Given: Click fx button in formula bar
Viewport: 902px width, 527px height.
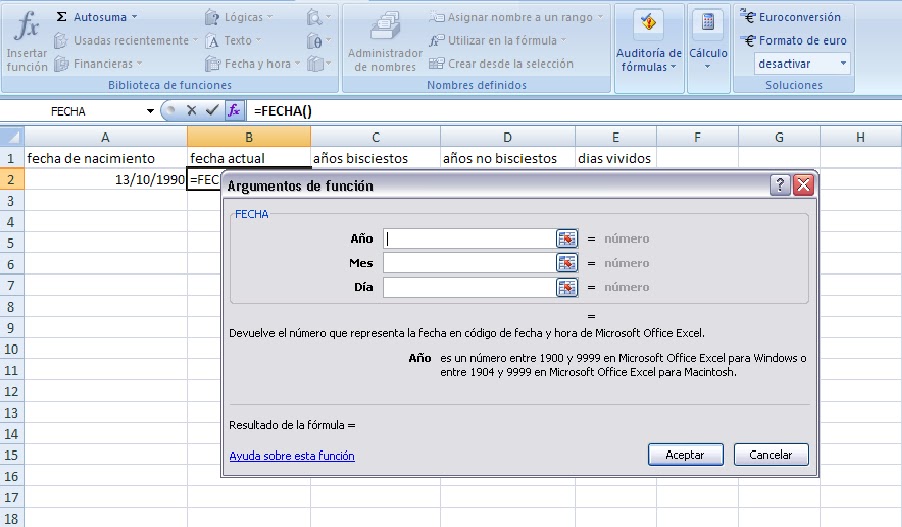Looking at the screenshot, I should tap(234, 110).
